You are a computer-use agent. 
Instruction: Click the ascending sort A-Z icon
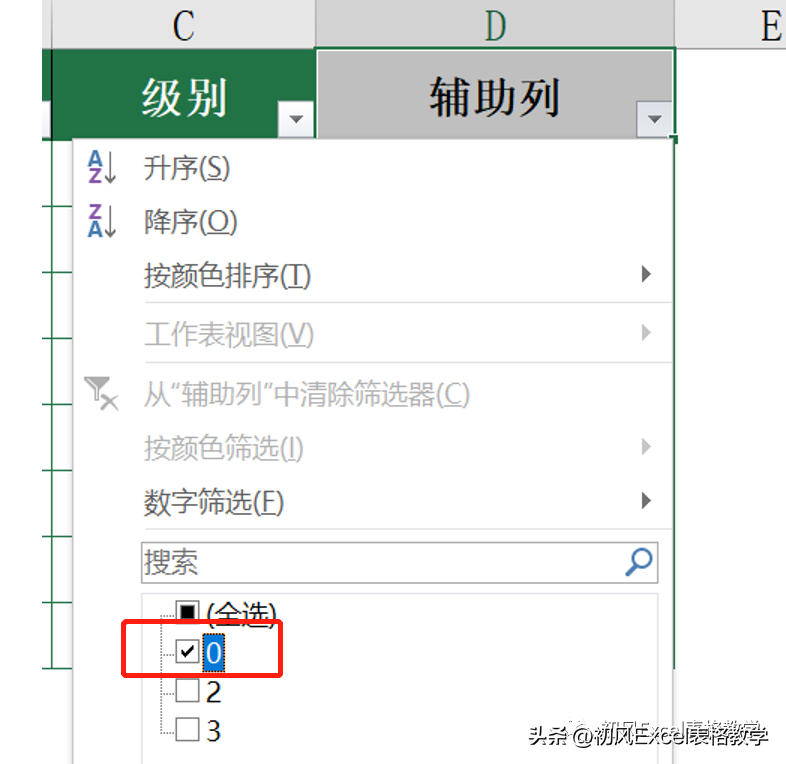tap(102, 167)
